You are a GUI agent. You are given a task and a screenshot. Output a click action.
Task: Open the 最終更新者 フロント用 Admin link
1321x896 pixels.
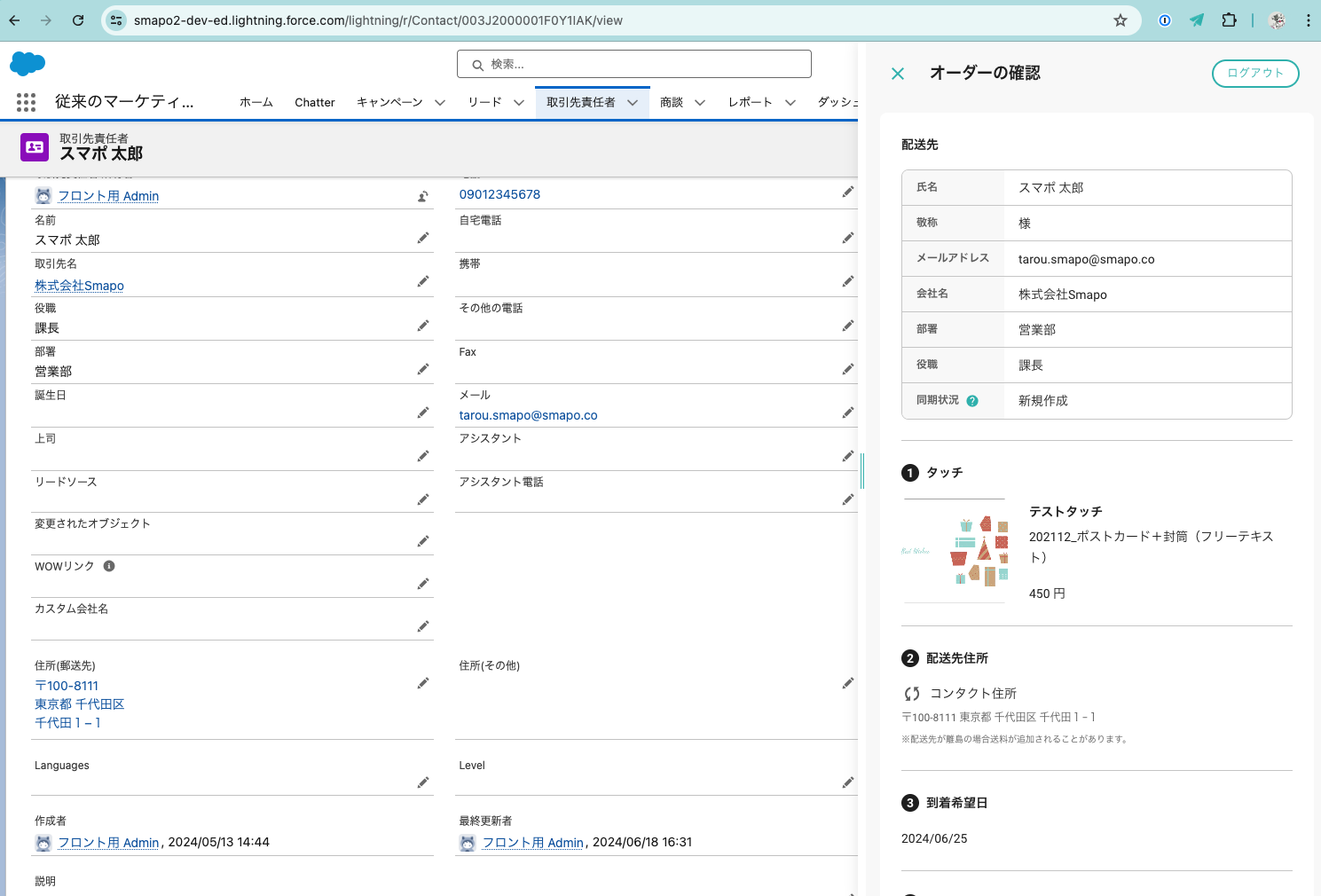[532, 843]
